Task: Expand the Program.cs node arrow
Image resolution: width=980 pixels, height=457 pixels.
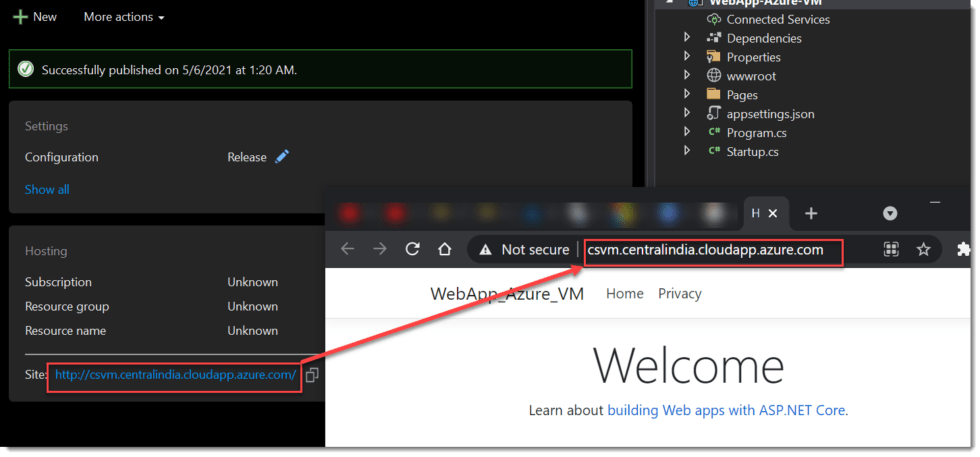Action: click(x=687, y=132)
